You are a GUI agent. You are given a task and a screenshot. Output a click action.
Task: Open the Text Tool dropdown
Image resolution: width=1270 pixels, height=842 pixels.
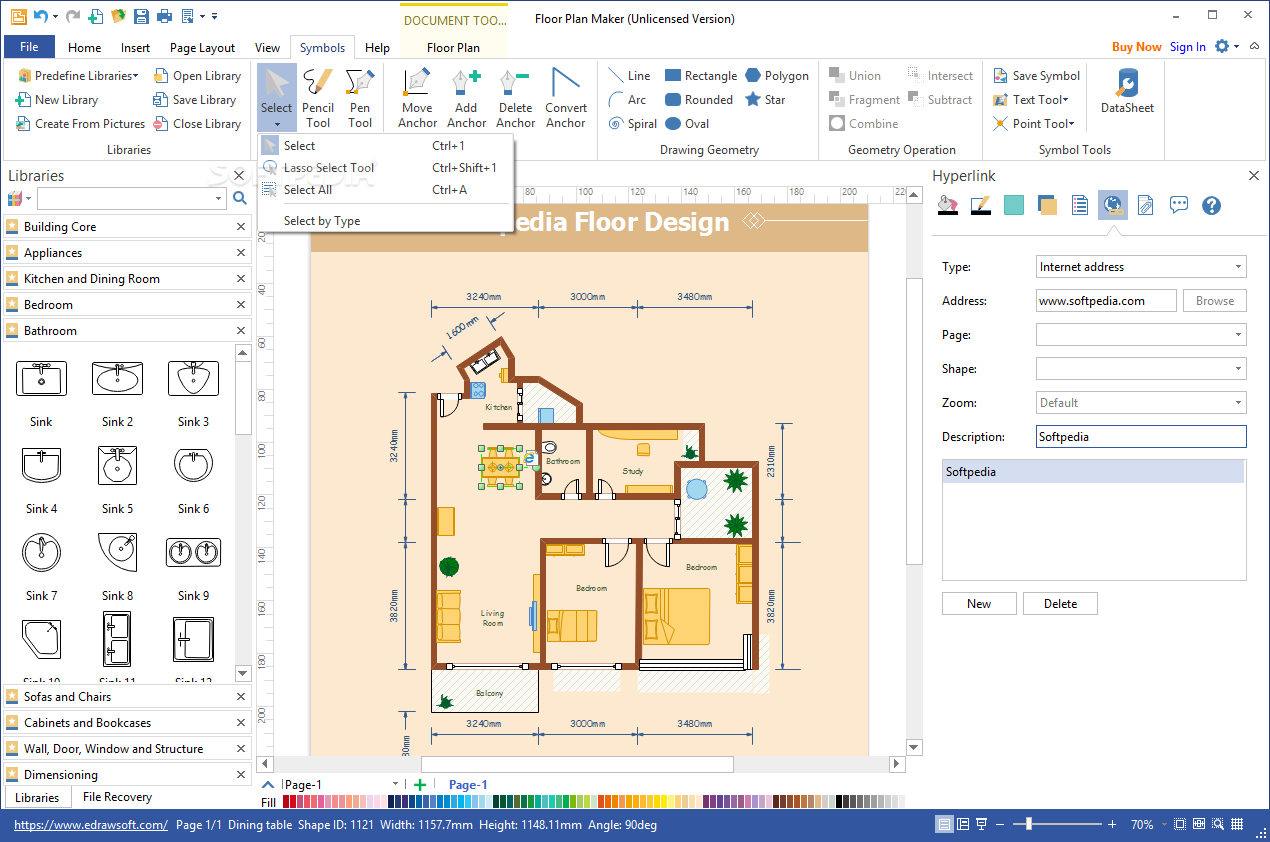pos(1031,100)
